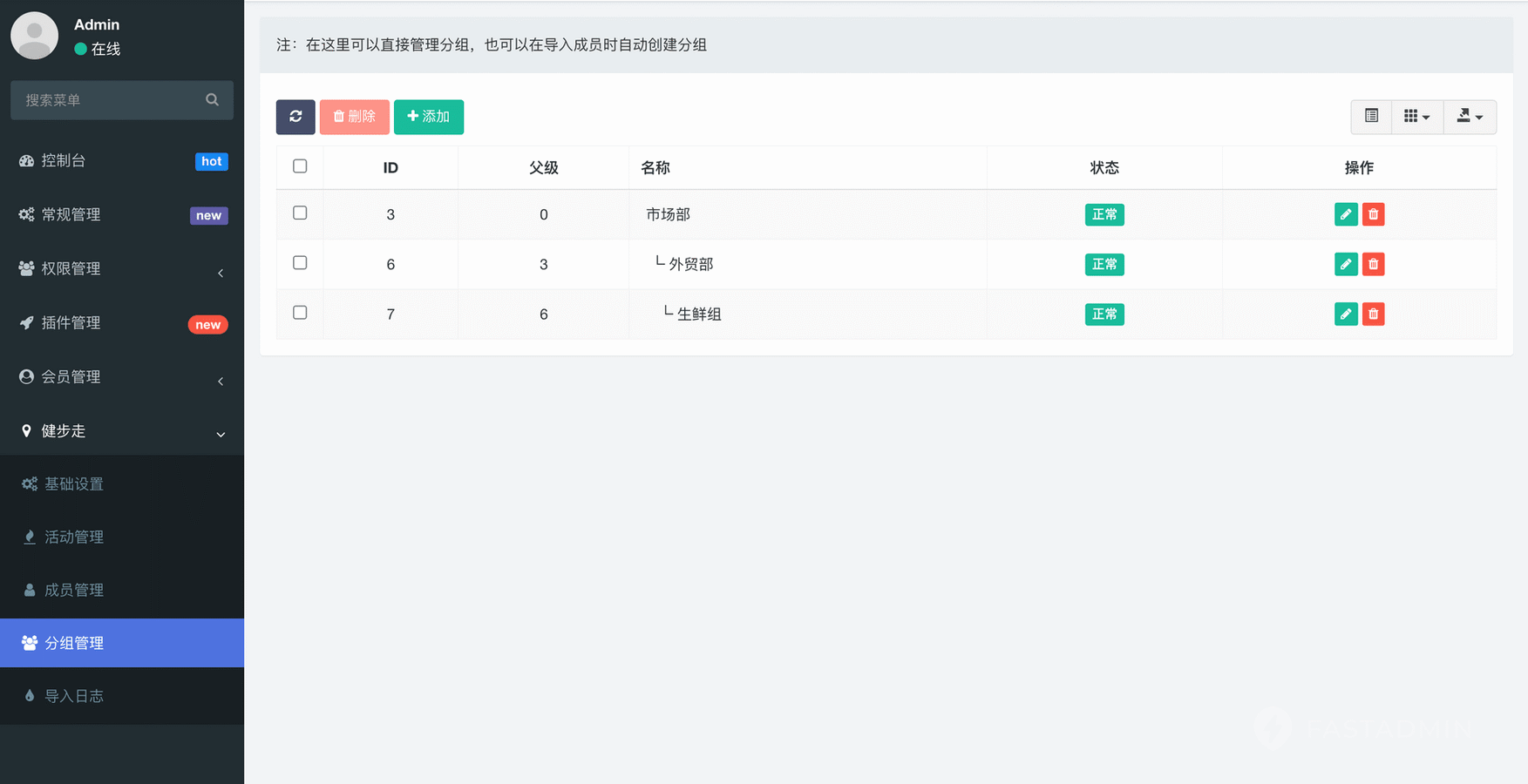Click the 删除 button in toolbar
Viewport: 1528px width, 784px height.
(x=354, y=117)
